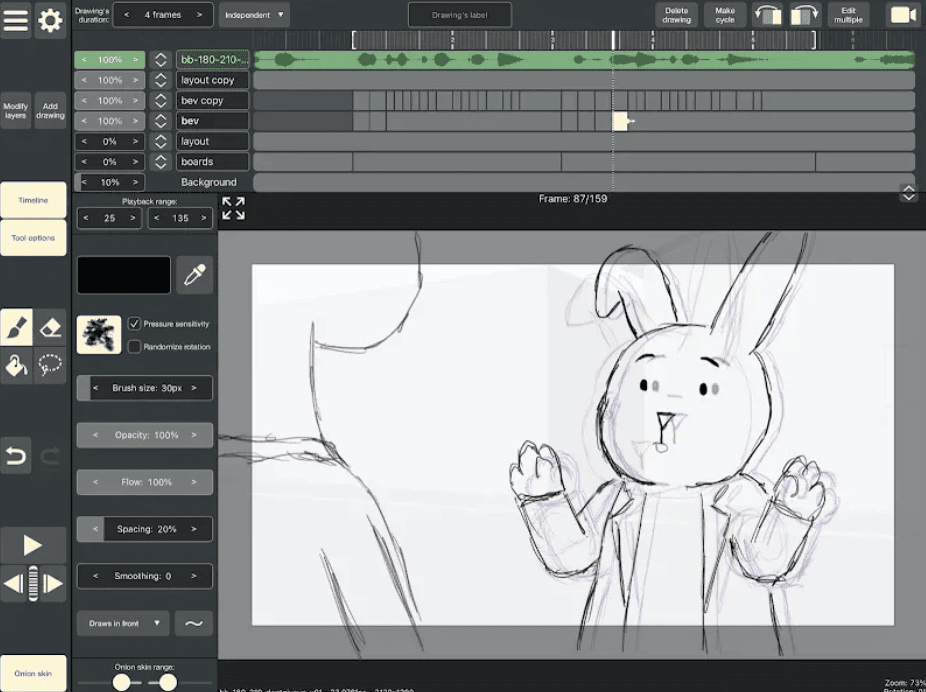Increase drawing duration frames
This screenshot has height=692, width=926.
click(x=199, y=15)
